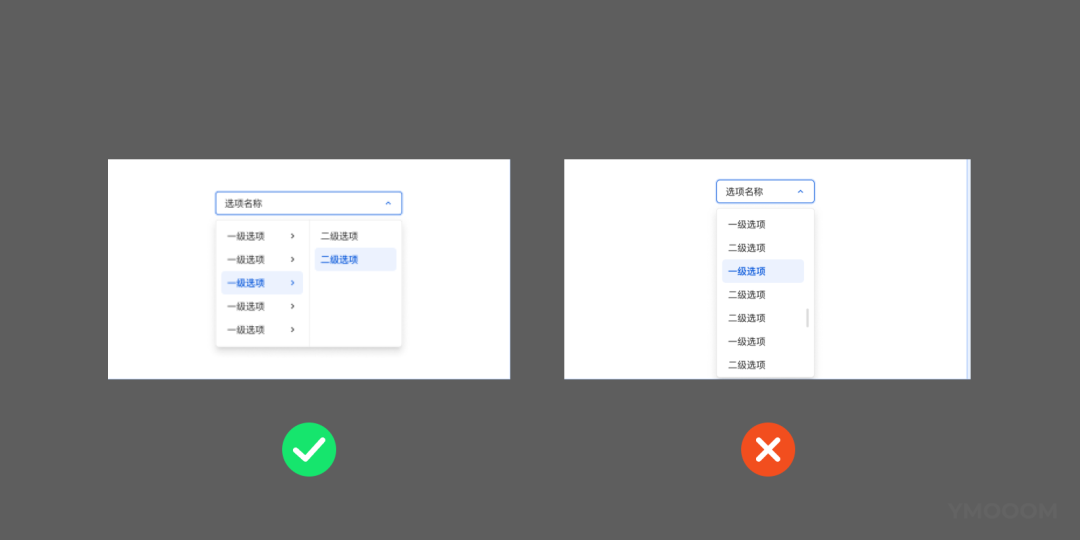The width and height of the screenshot is (1080, 540).
Task: Select the second item 二级选项 in the scrolling list
Action: coord(747,248)
